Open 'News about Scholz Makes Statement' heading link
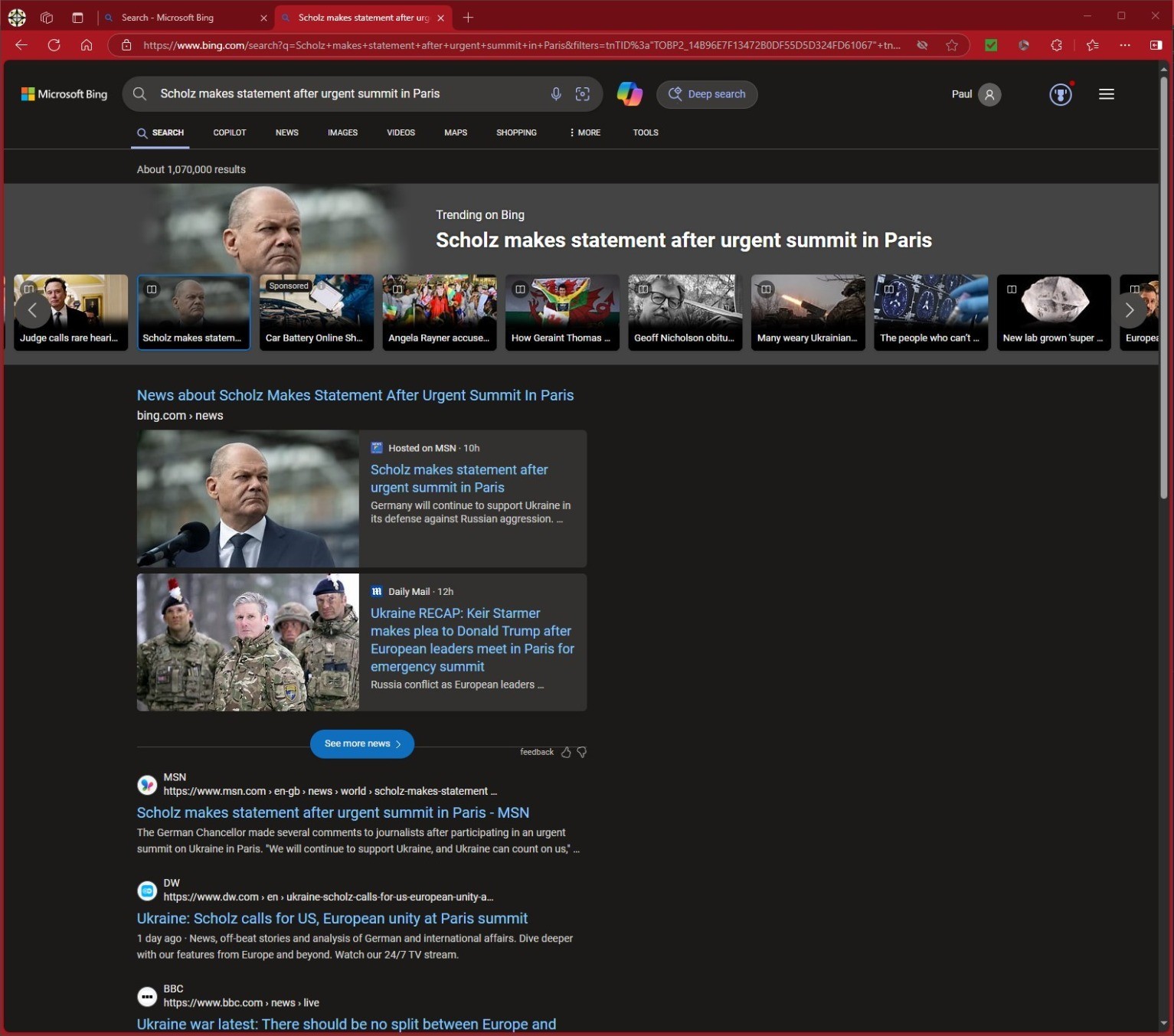1174x1036 pixels. (x=355, y=395)
